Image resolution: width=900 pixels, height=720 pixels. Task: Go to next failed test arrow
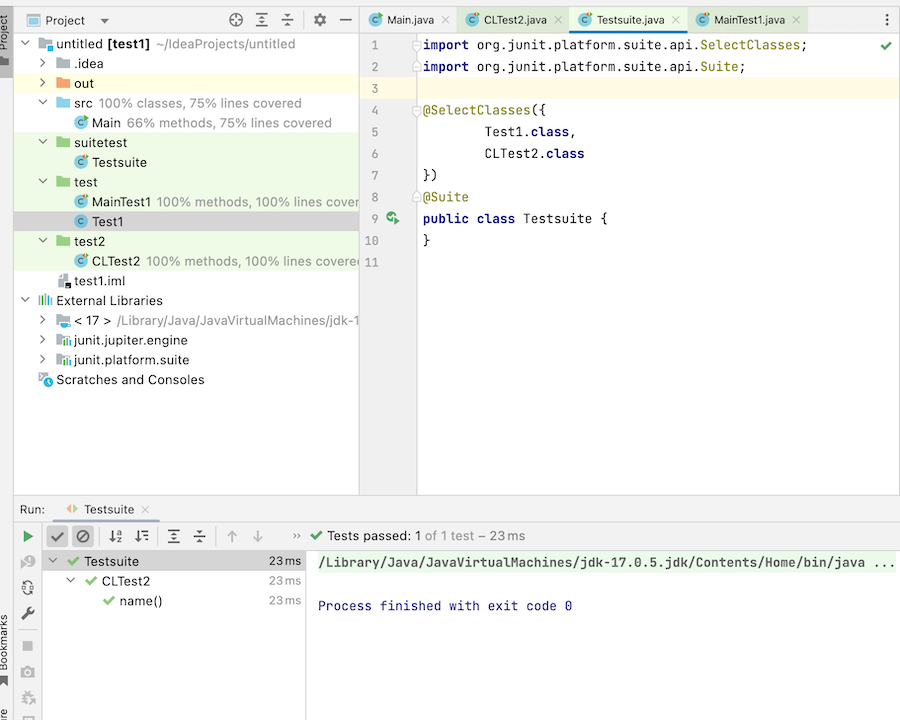pos(258,536)
